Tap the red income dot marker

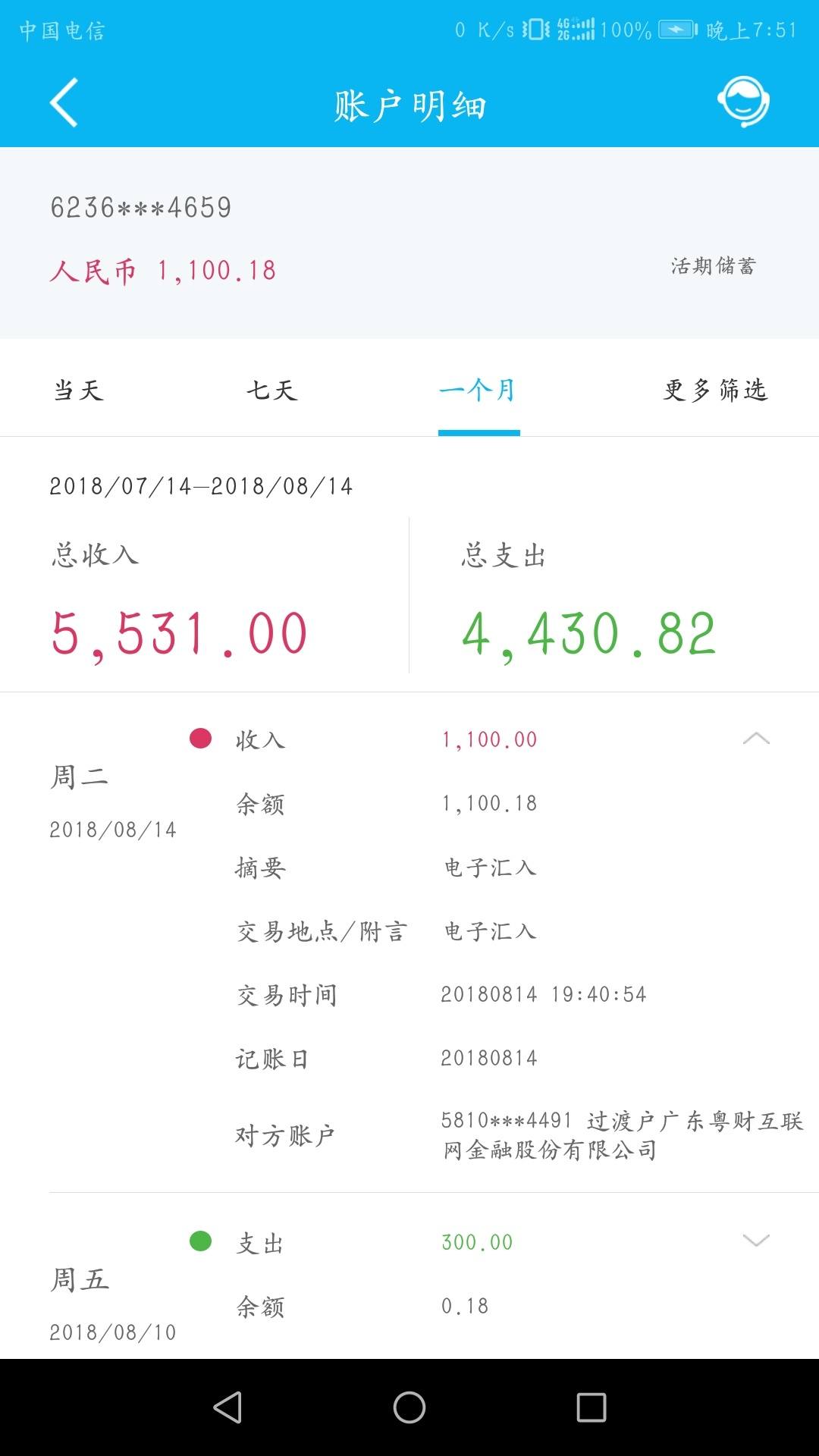point(200,738)
